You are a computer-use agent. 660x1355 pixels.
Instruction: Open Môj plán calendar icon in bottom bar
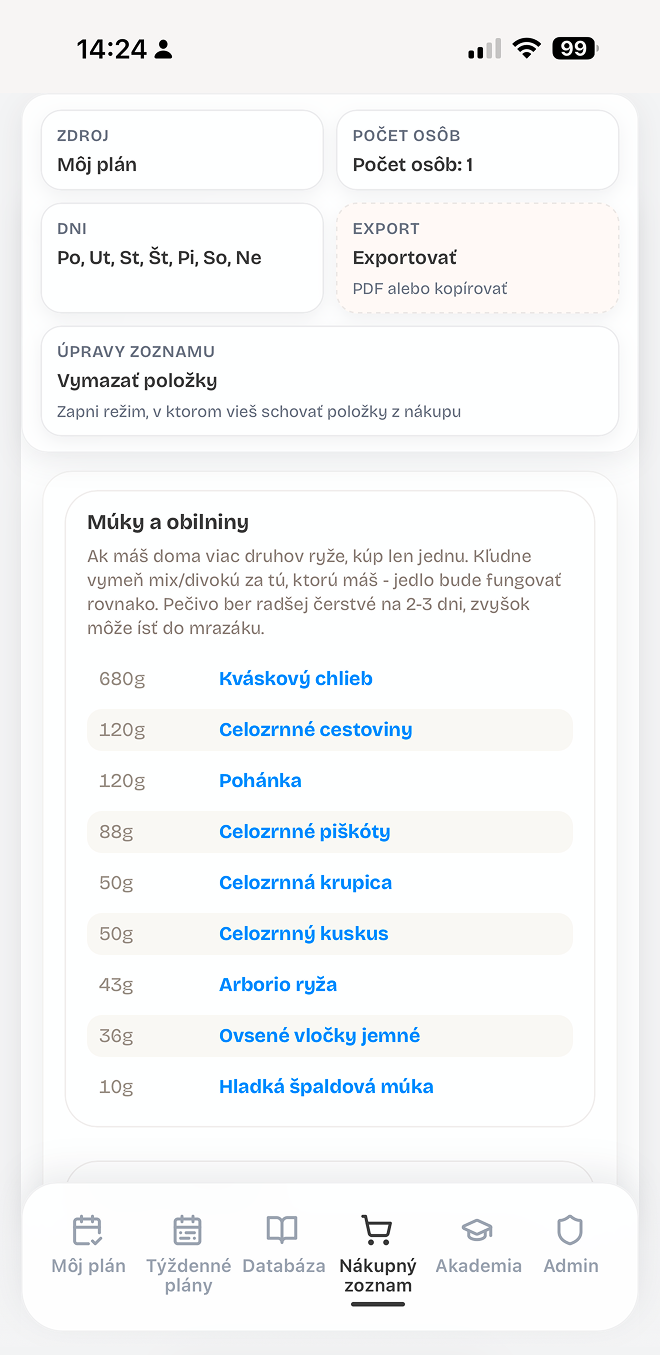coord(88,1230)
